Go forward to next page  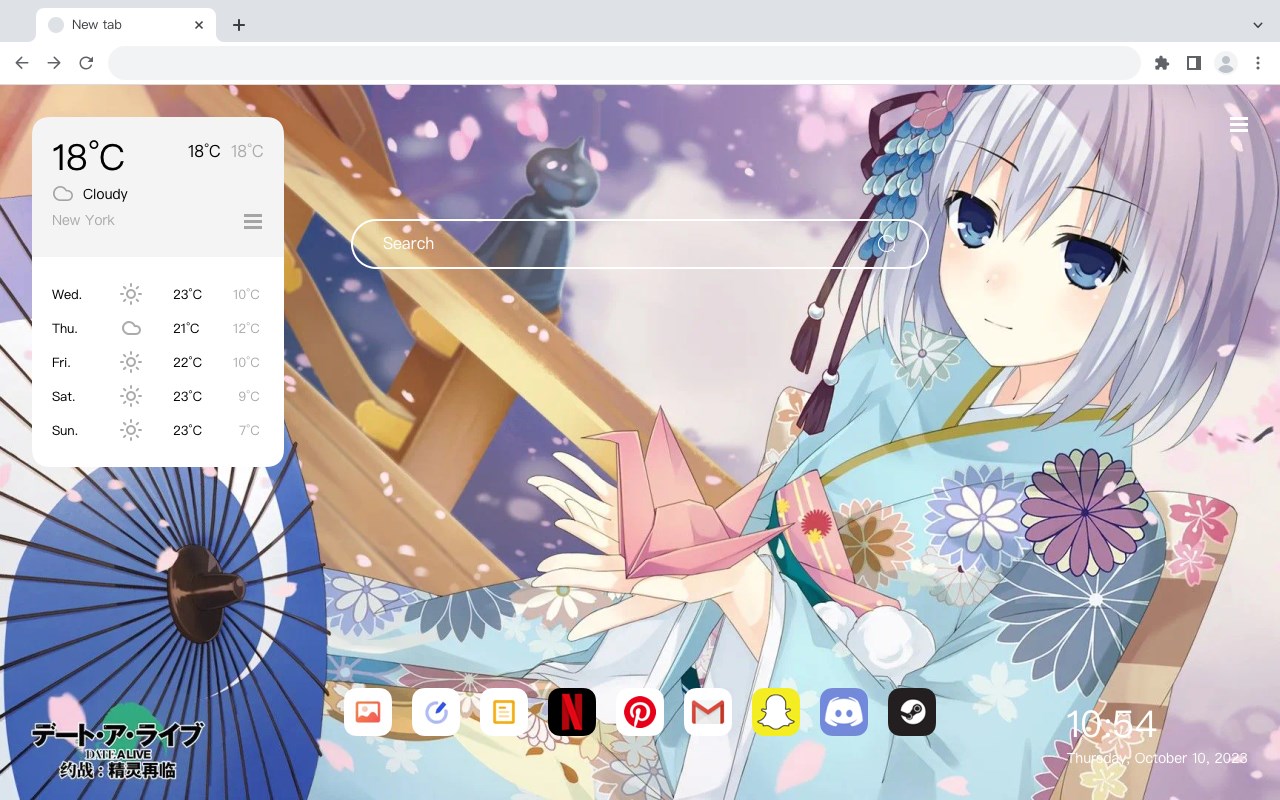coord(54,63)
